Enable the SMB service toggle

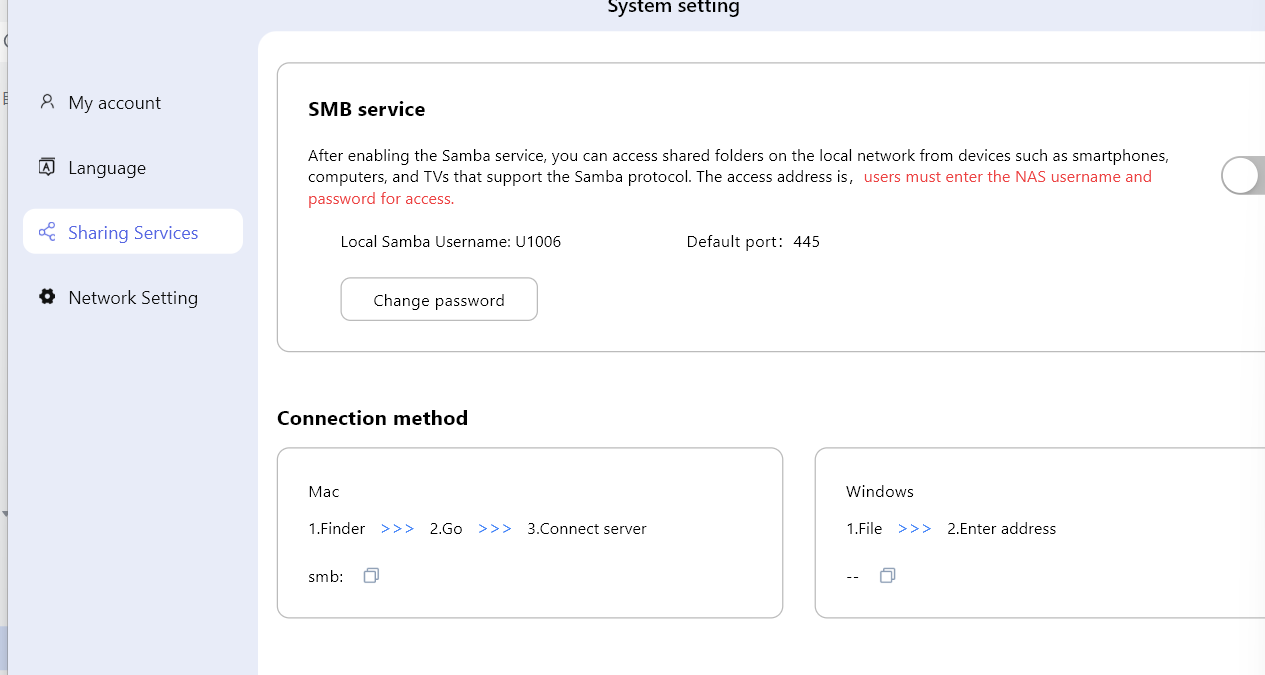point(1243,176)
